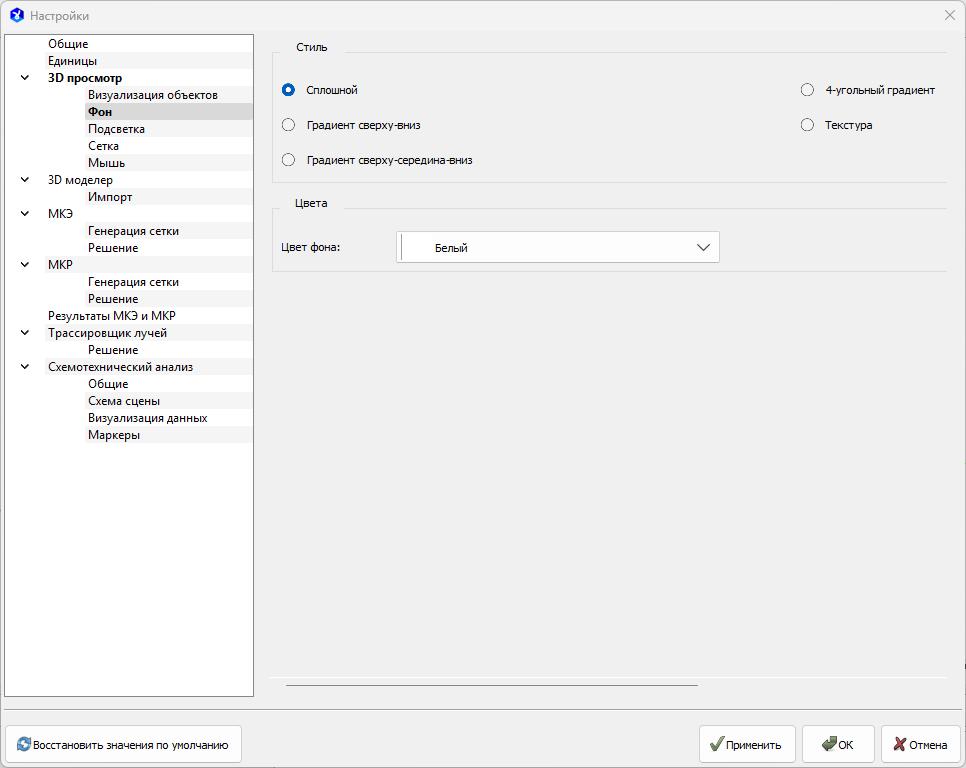This screenshot has height=768, width=966.
Task: Click the green checkmark Apply icon
Action: (716, 745)
